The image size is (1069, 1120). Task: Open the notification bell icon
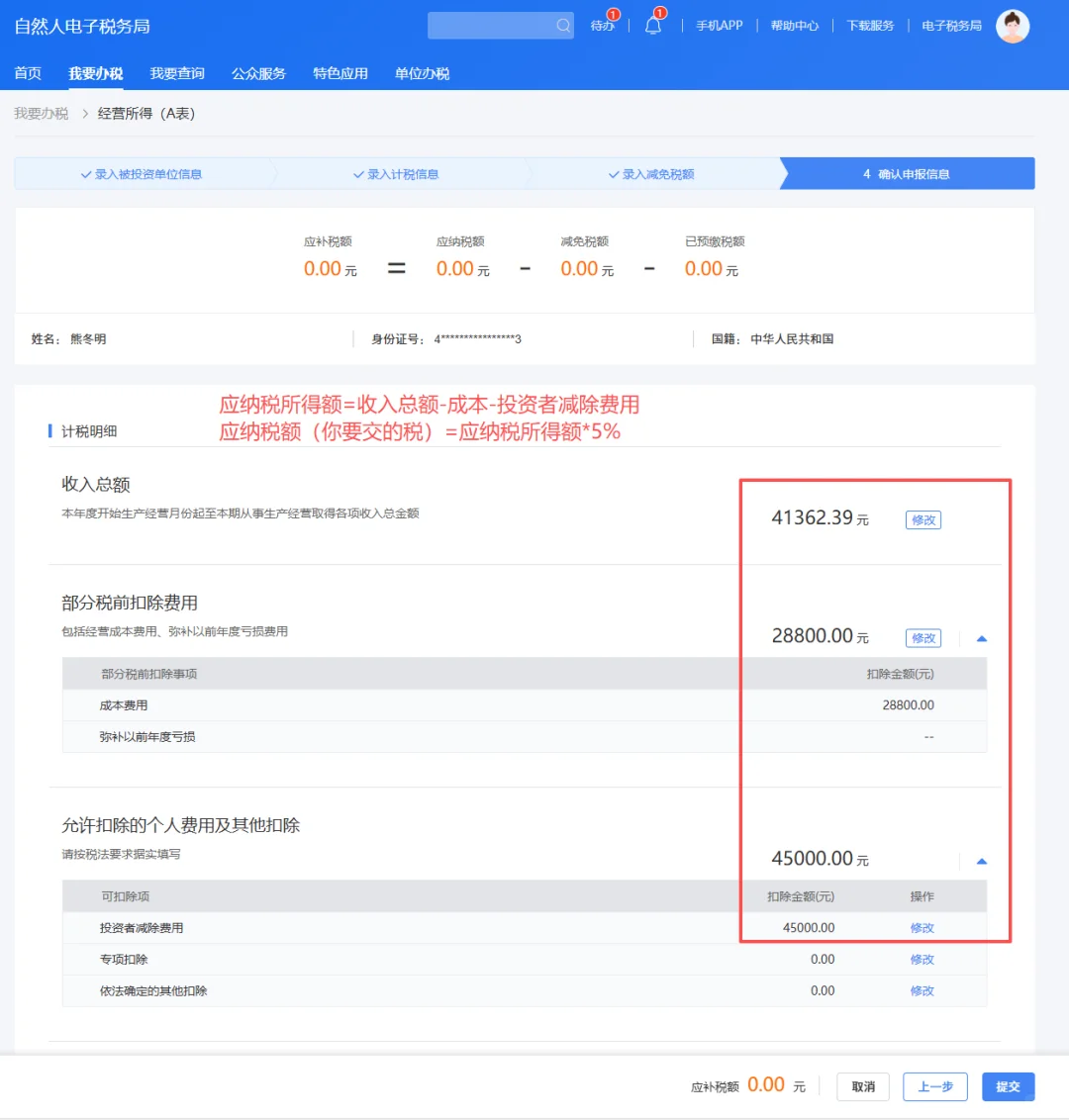[653, 26]
